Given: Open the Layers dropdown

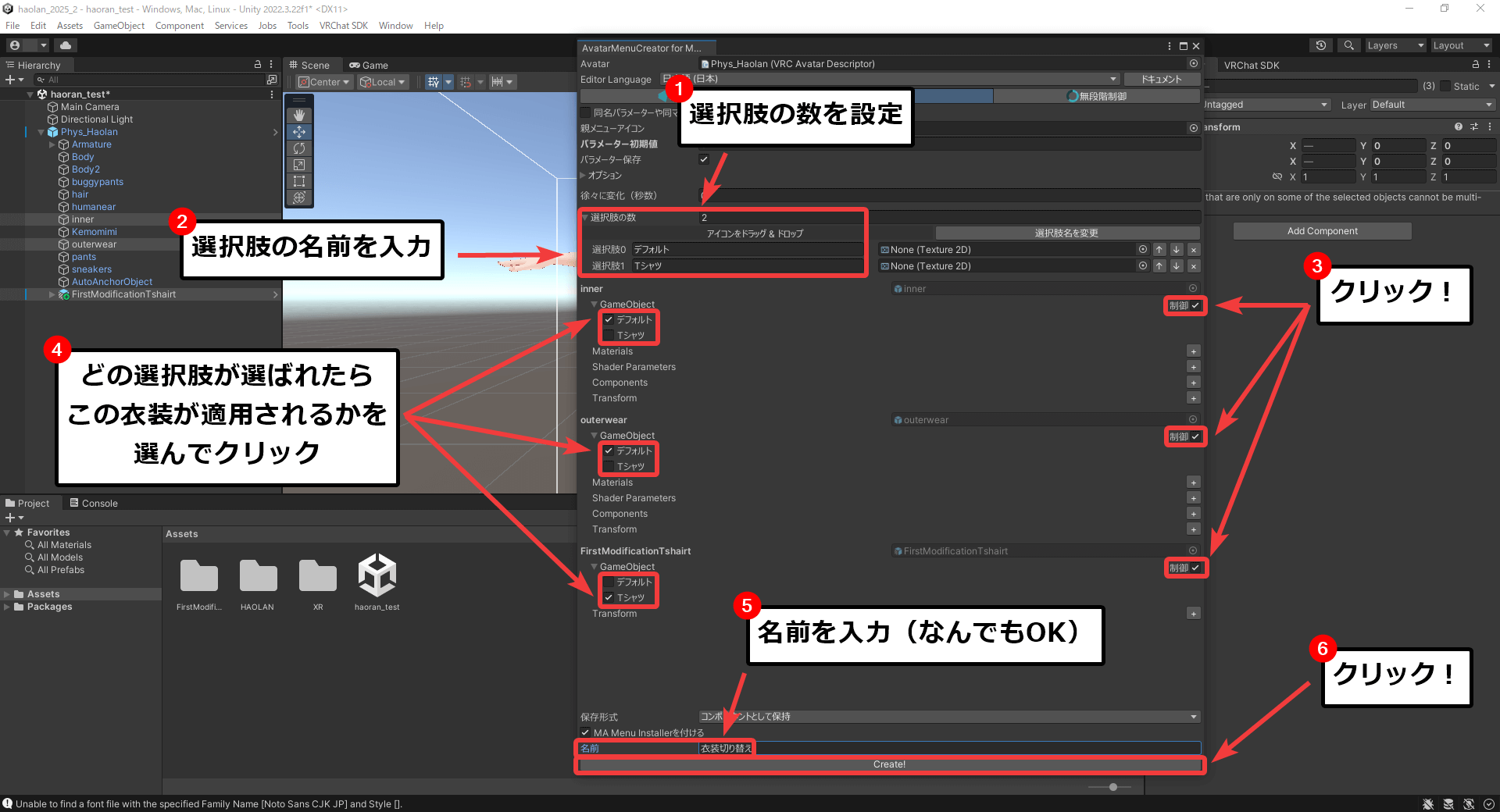Looking at the screenshot, I should [x=1395, y=45].
